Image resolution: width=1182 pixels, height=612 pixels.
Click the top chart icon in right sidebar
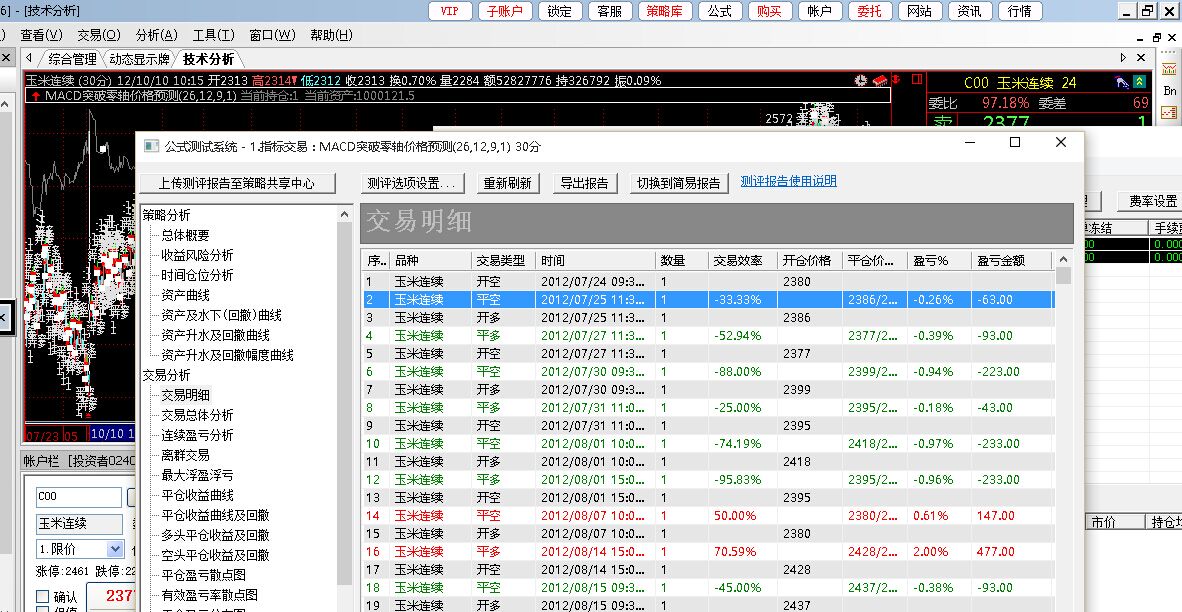click(x=1170, y=67)
